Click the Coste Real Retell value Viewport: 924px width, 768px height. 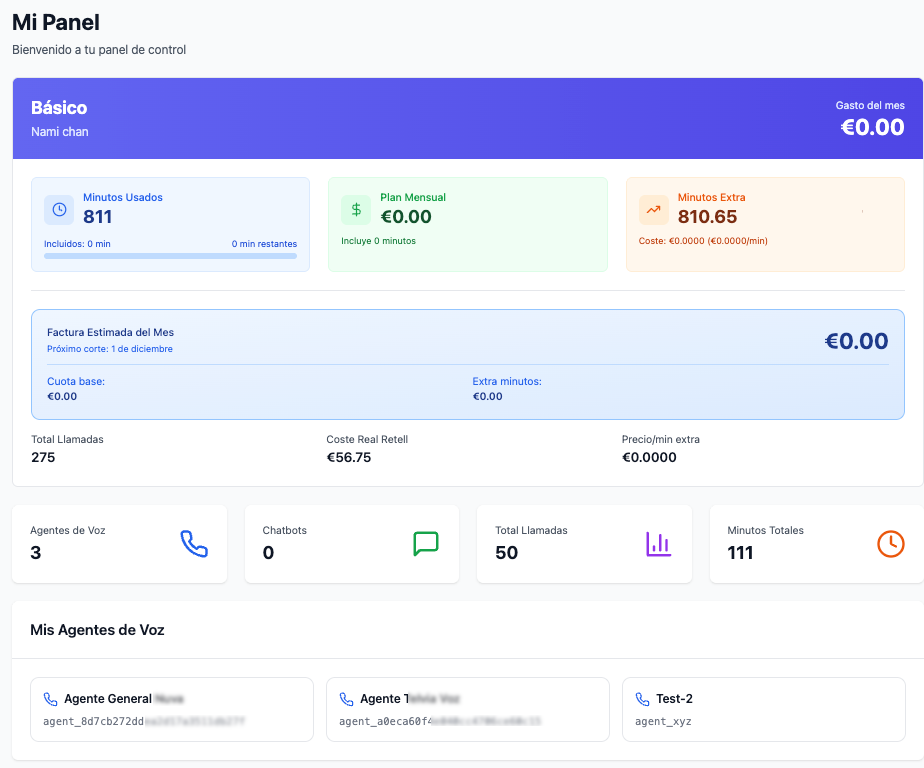click(349, 457)
